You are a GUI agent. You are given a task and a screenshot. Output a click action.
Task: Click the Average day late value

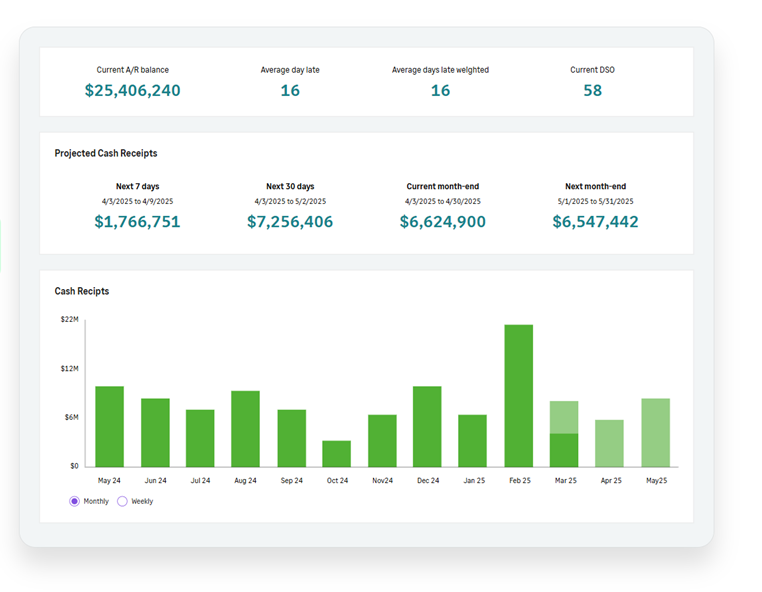point(290,91)
